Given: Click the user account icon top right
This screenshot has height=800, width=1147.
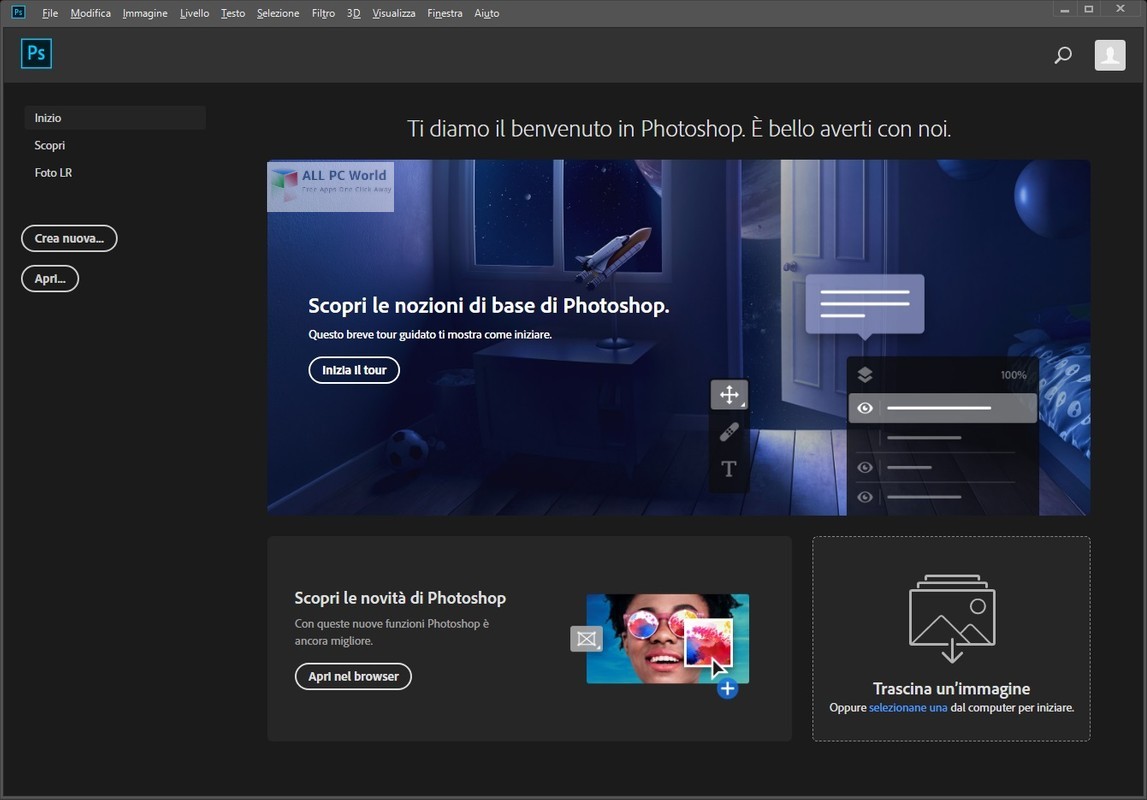Looking at the screenshot, I should [1110, 55].
